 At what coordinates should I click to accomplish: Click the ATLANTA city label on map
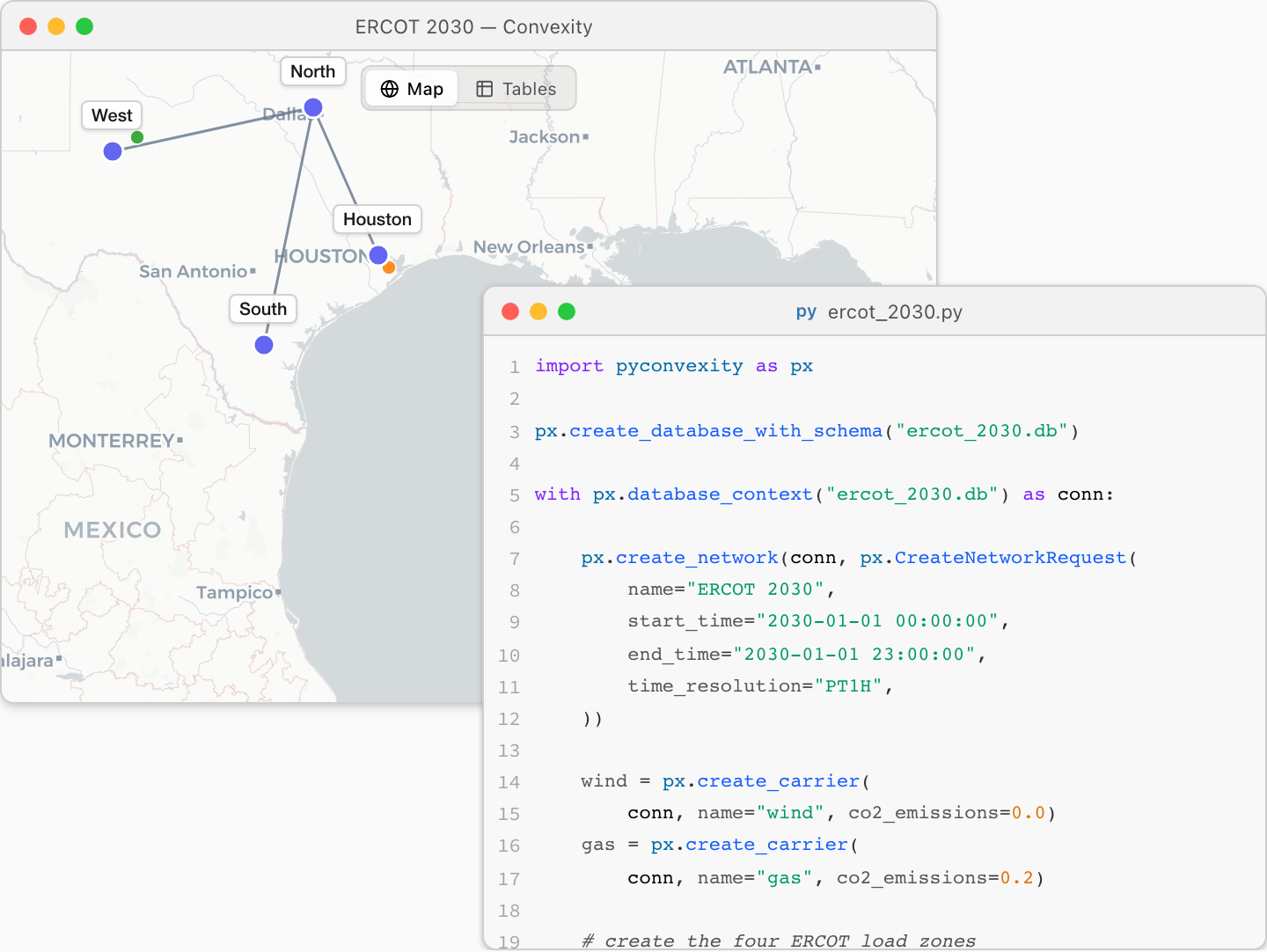(x=767, y=67)
